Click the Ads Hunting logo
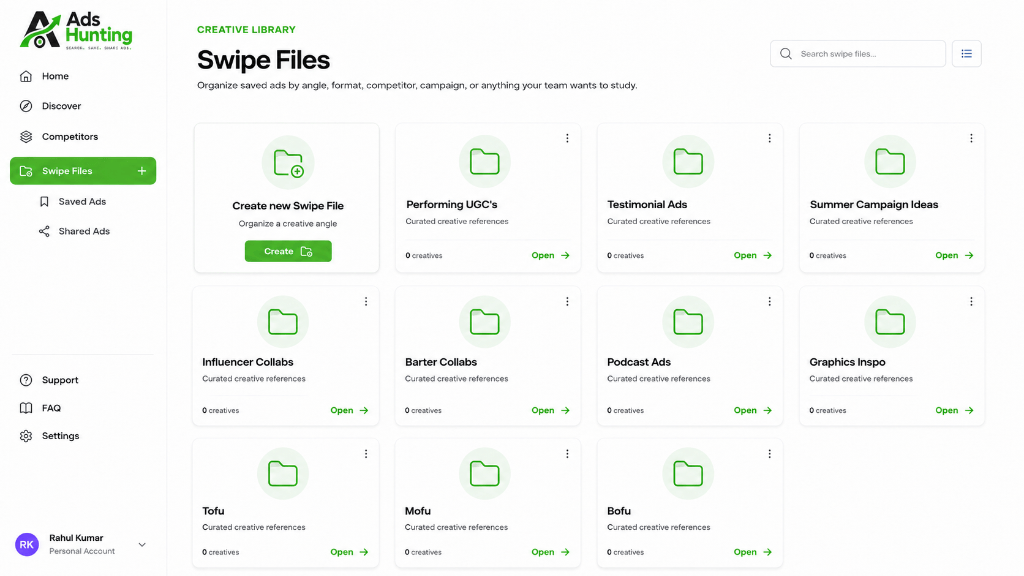 76,30
